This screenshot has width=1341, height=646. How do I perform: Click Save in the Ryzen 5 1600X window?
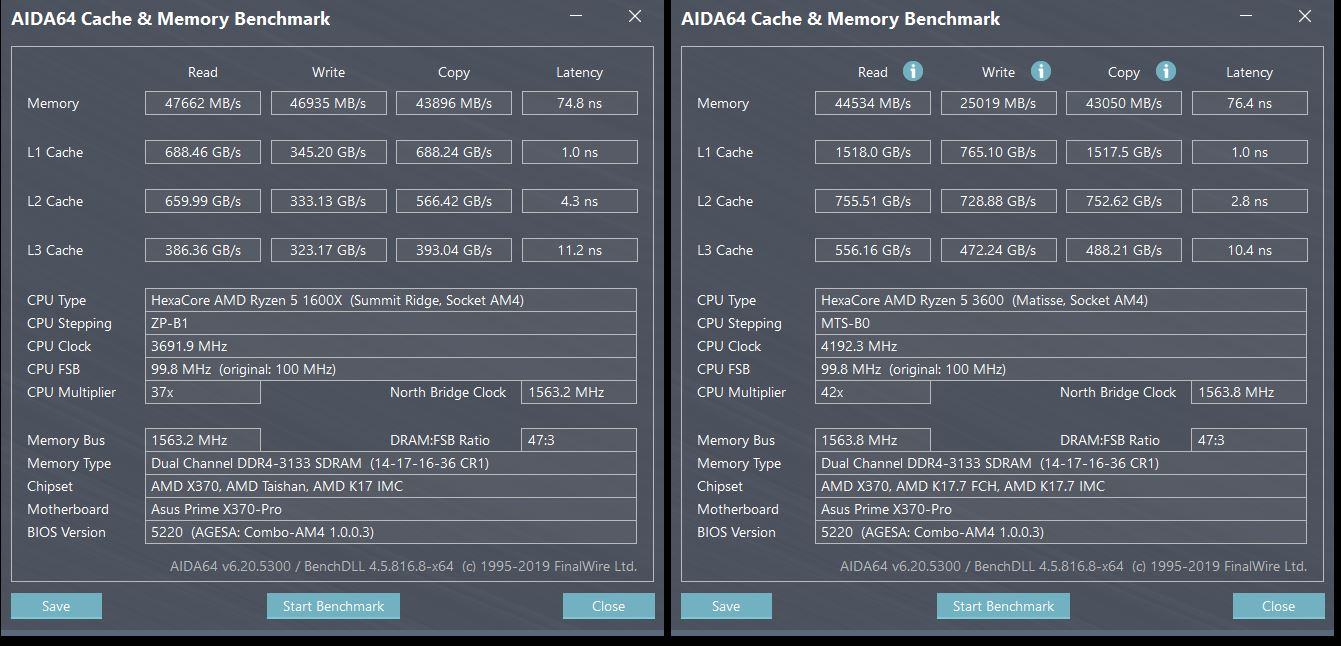pos(56,606)
